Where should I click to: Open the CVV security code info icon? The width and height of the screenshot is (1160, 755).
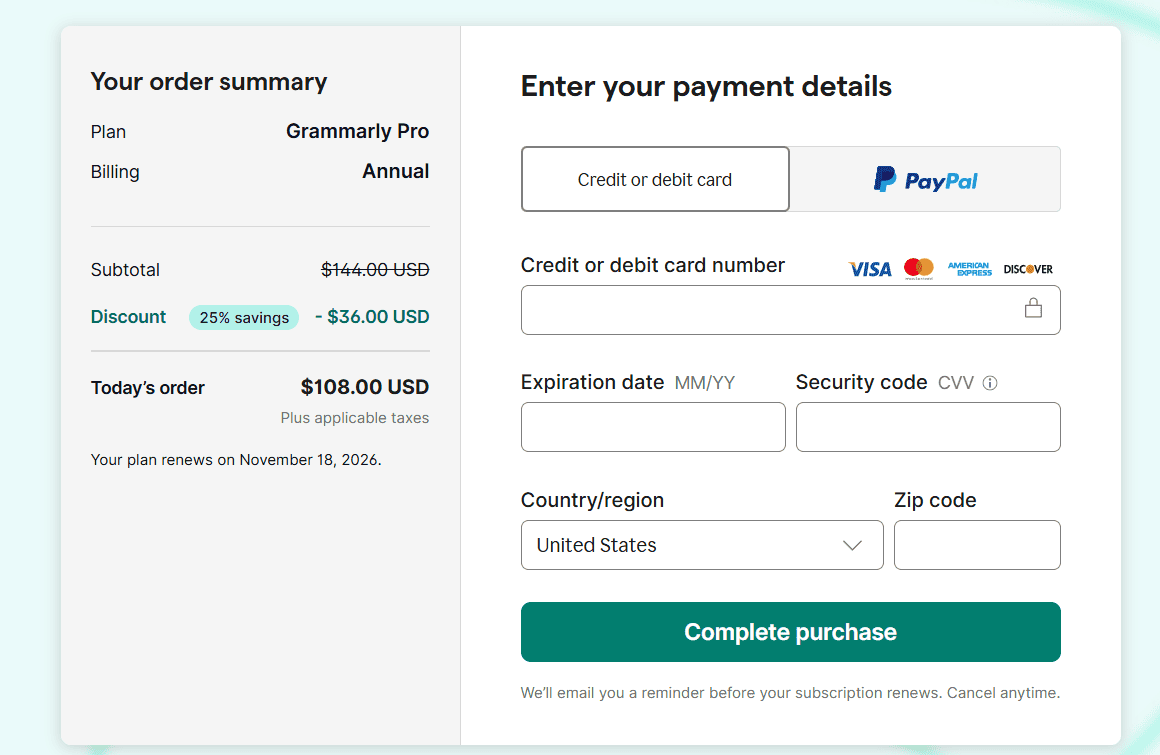pos(989,382)
